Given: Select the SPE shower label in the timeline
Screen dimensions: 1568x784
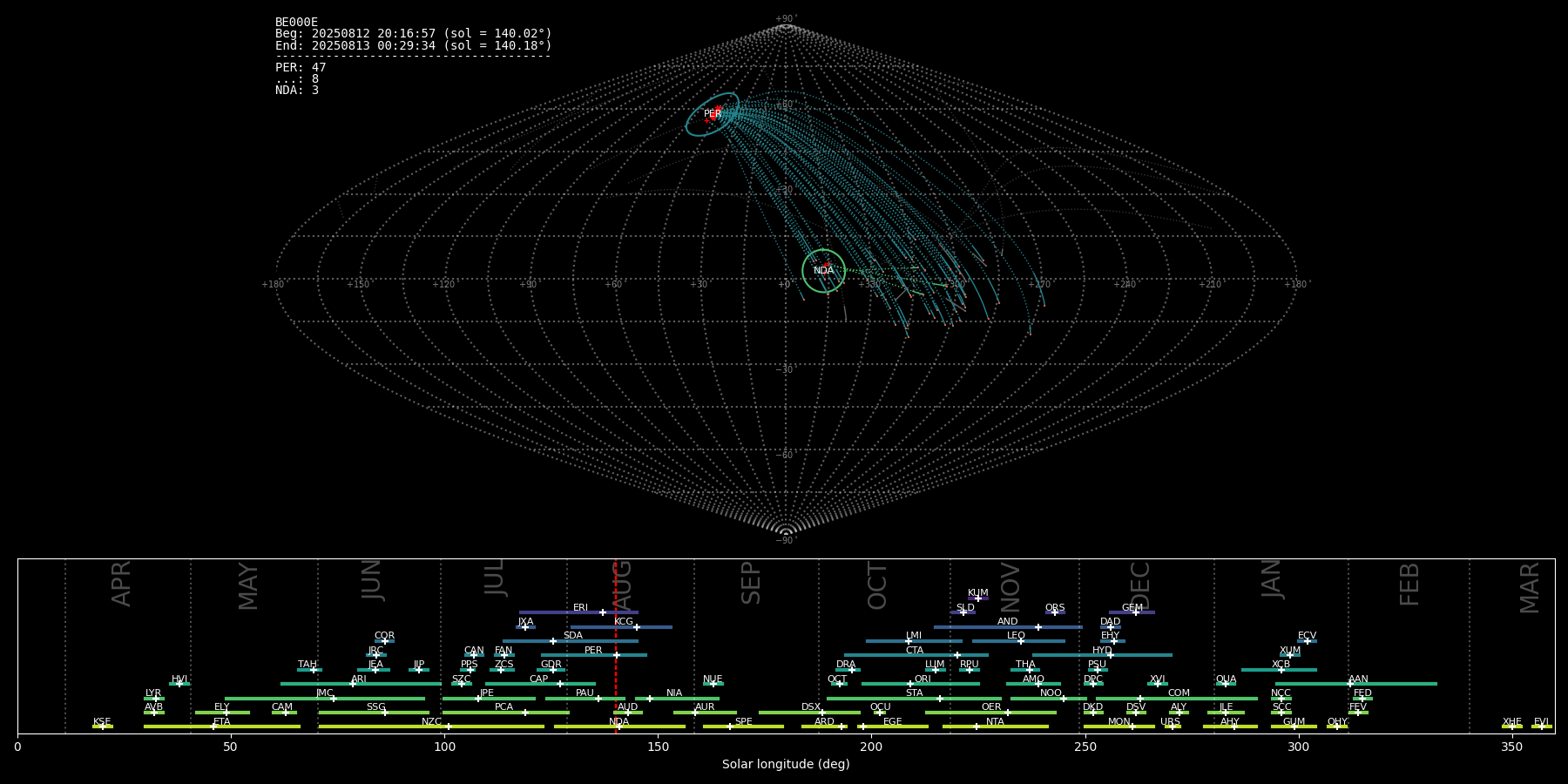Looking at the screenshot, I should pyautogui.click(x=743, y=722).
